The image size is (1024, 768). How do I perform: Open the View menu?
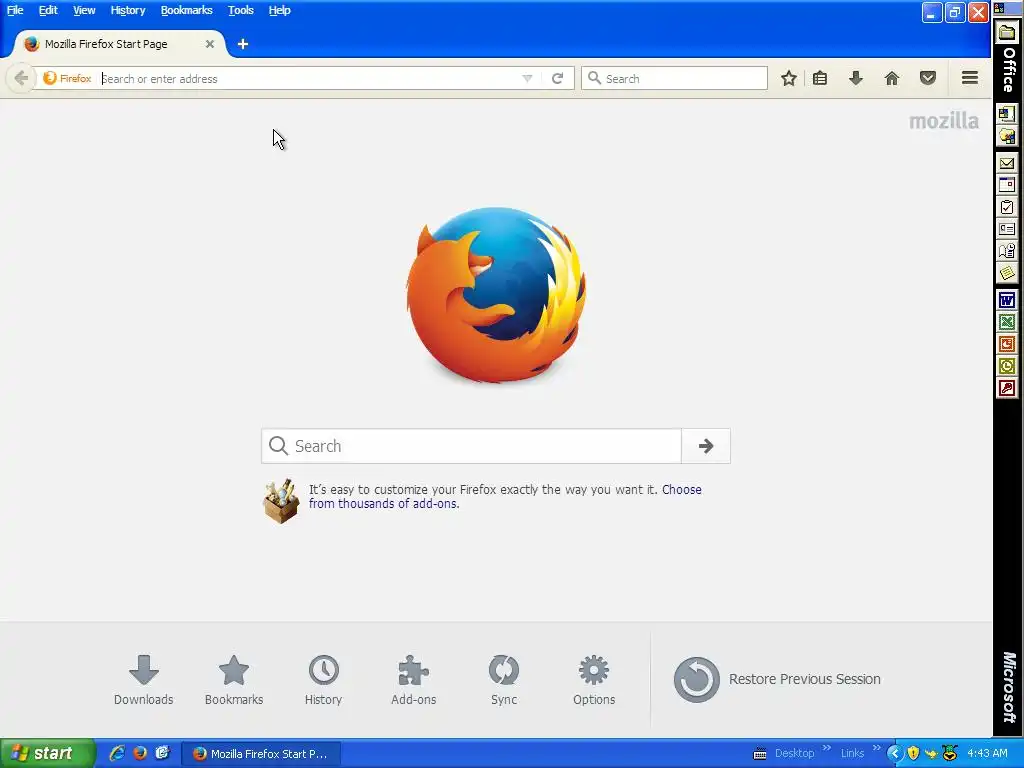(x=84, y=10)
